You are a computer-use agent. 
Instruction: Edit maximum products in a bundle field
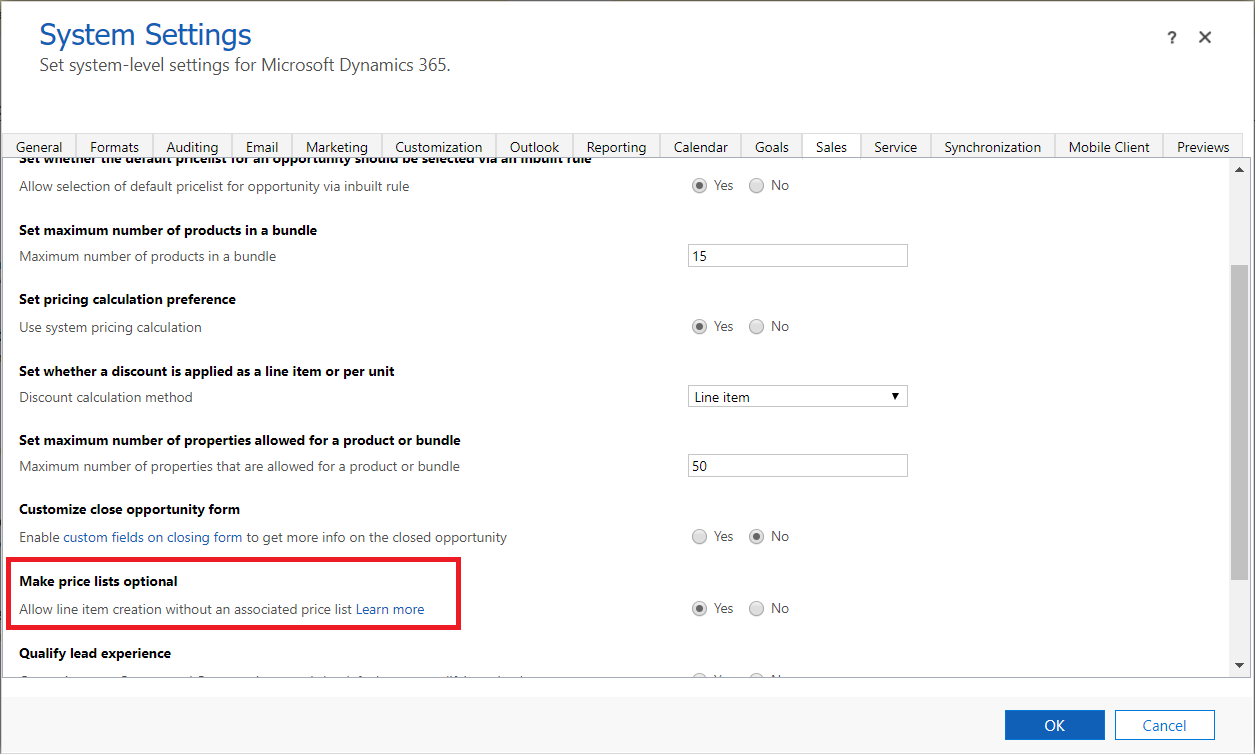pyautogui.click(x=798, y=256)
